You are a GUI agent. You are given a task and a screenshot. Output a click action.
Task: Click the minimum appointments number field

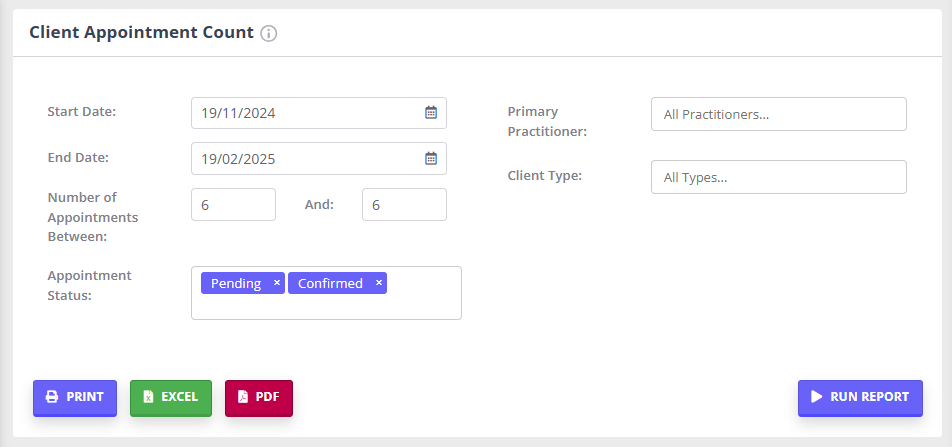click(232, 204)
